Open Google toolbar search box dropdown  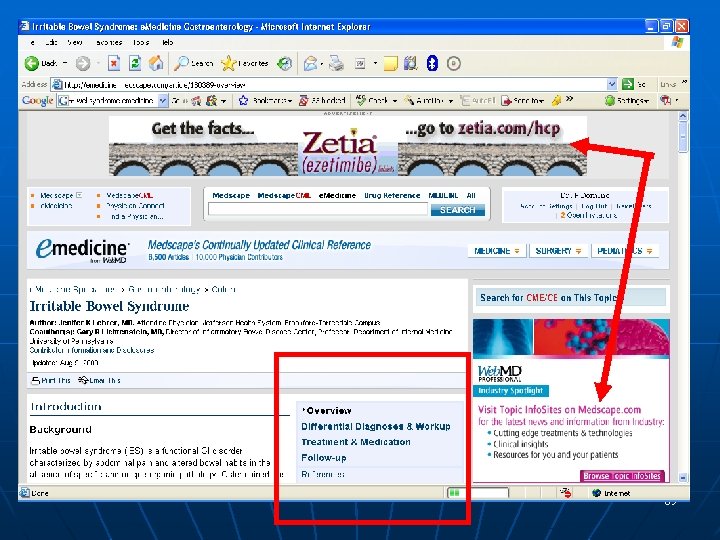coord(163,101)
